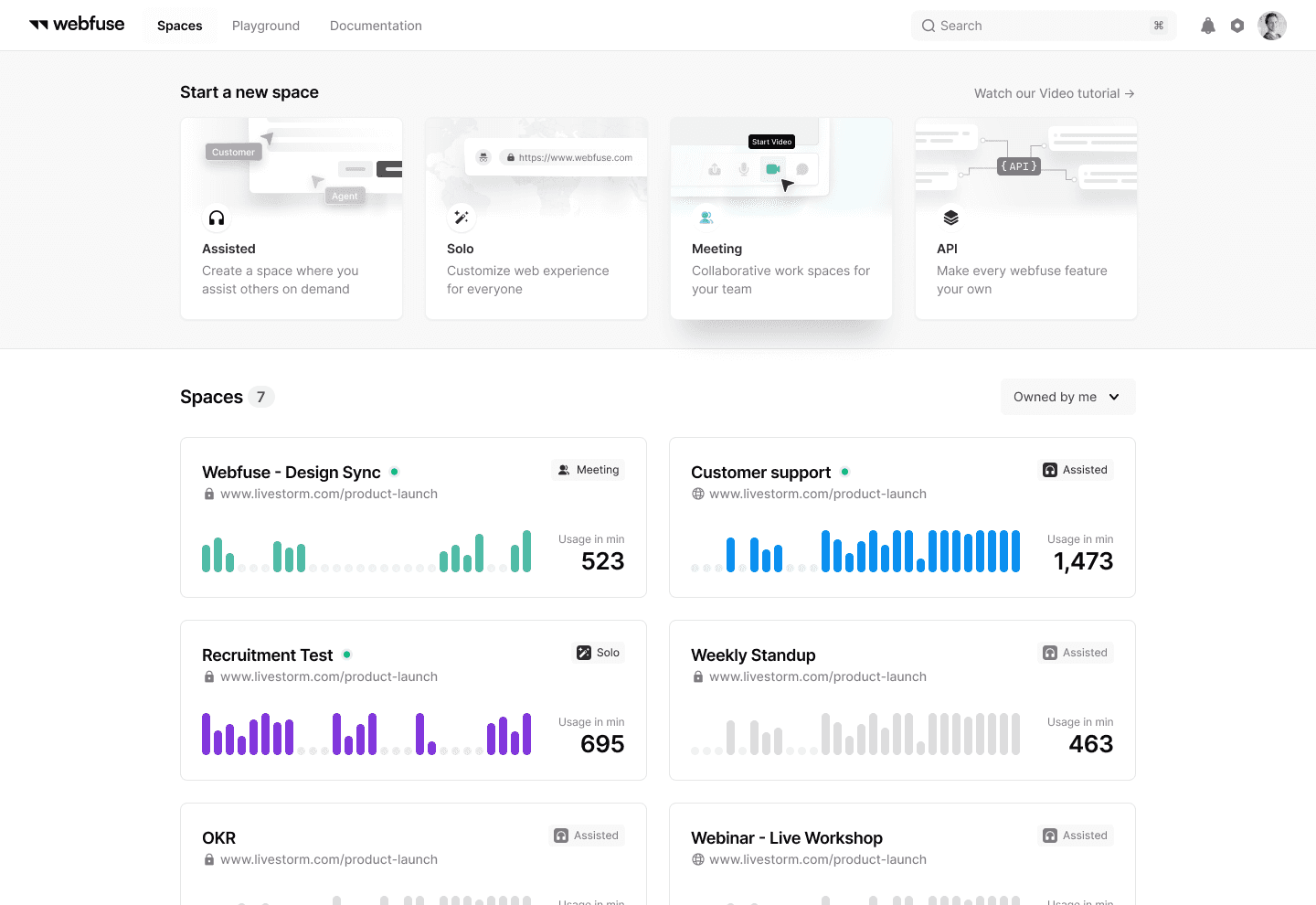1316x905 pixels.
Task: Click the headphones icon on Assisted card
Action: click(x=217, y=218)
